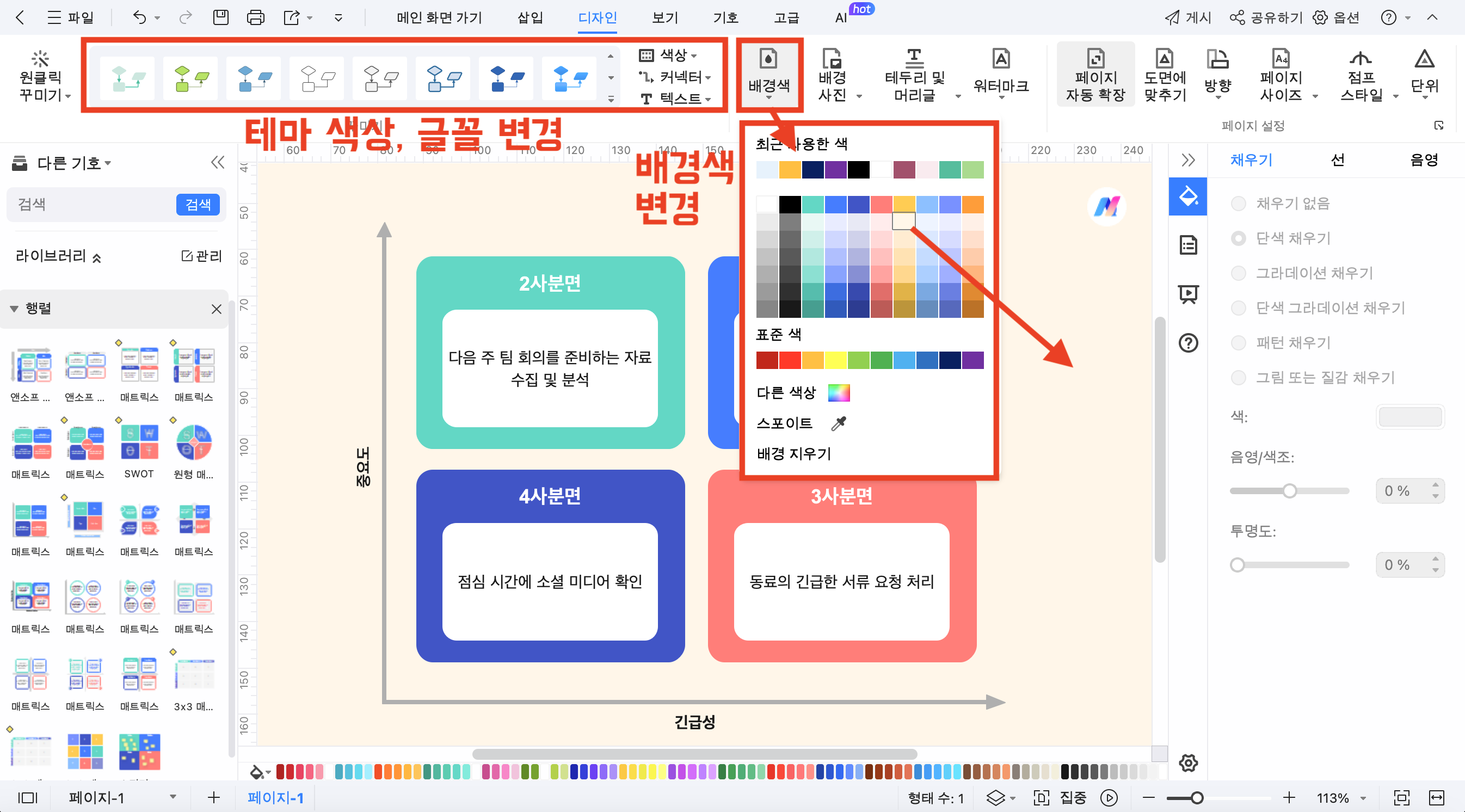This screenshot has width=1465, height=812.
Task: Adjust the 음영/색조 slider handle
Action: (x=1289, y=491)
